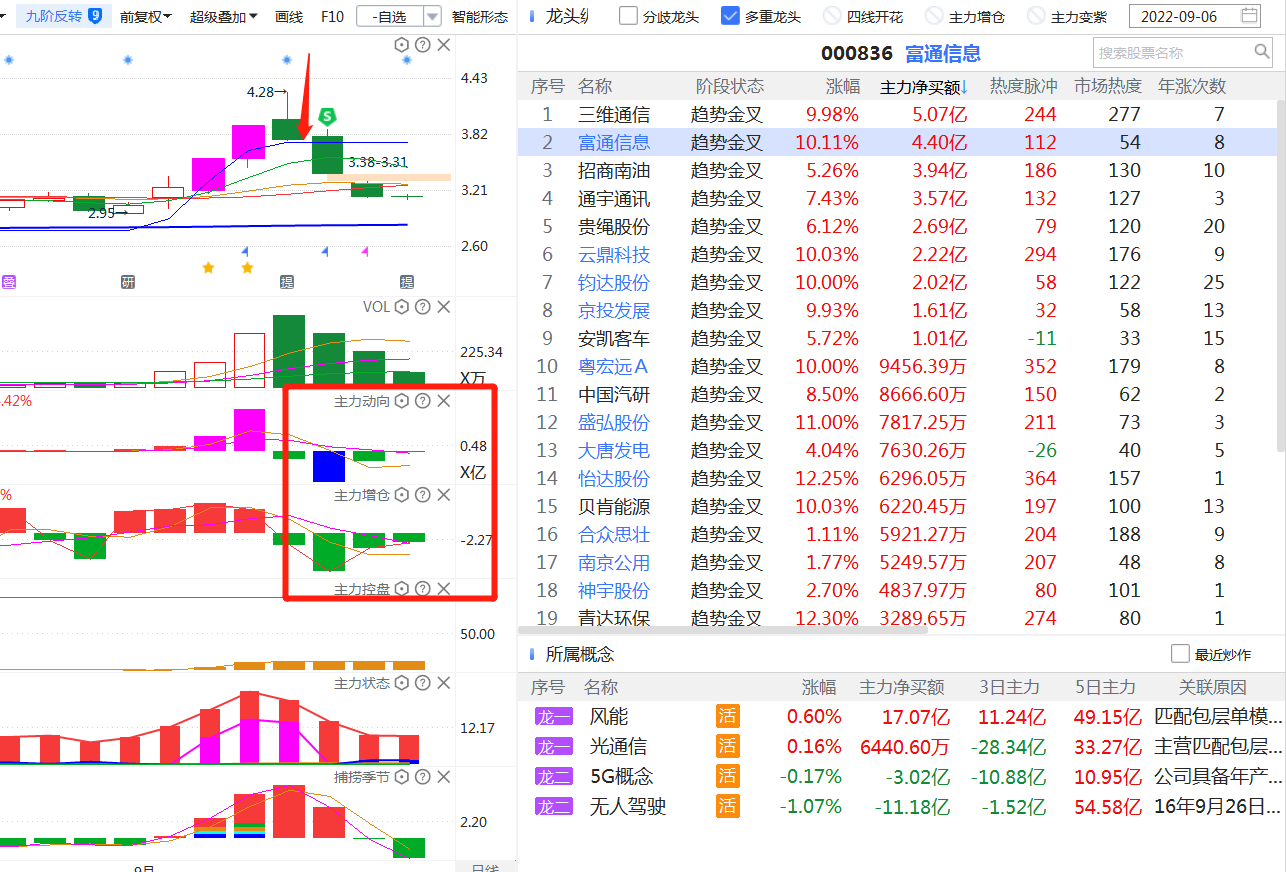Select the 所属概念 section tab
Screen dimensions: 1286x872
(x=580, y=654)
